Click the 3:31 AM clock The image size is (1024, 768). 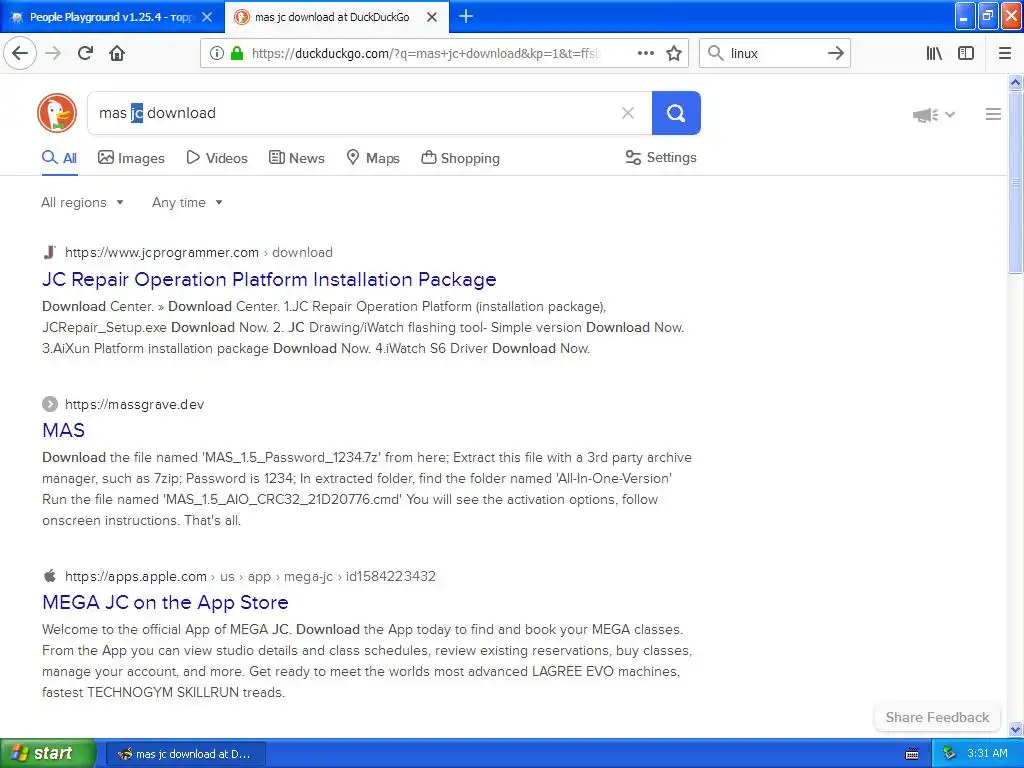pyautogui.click(x=987, y=754)
